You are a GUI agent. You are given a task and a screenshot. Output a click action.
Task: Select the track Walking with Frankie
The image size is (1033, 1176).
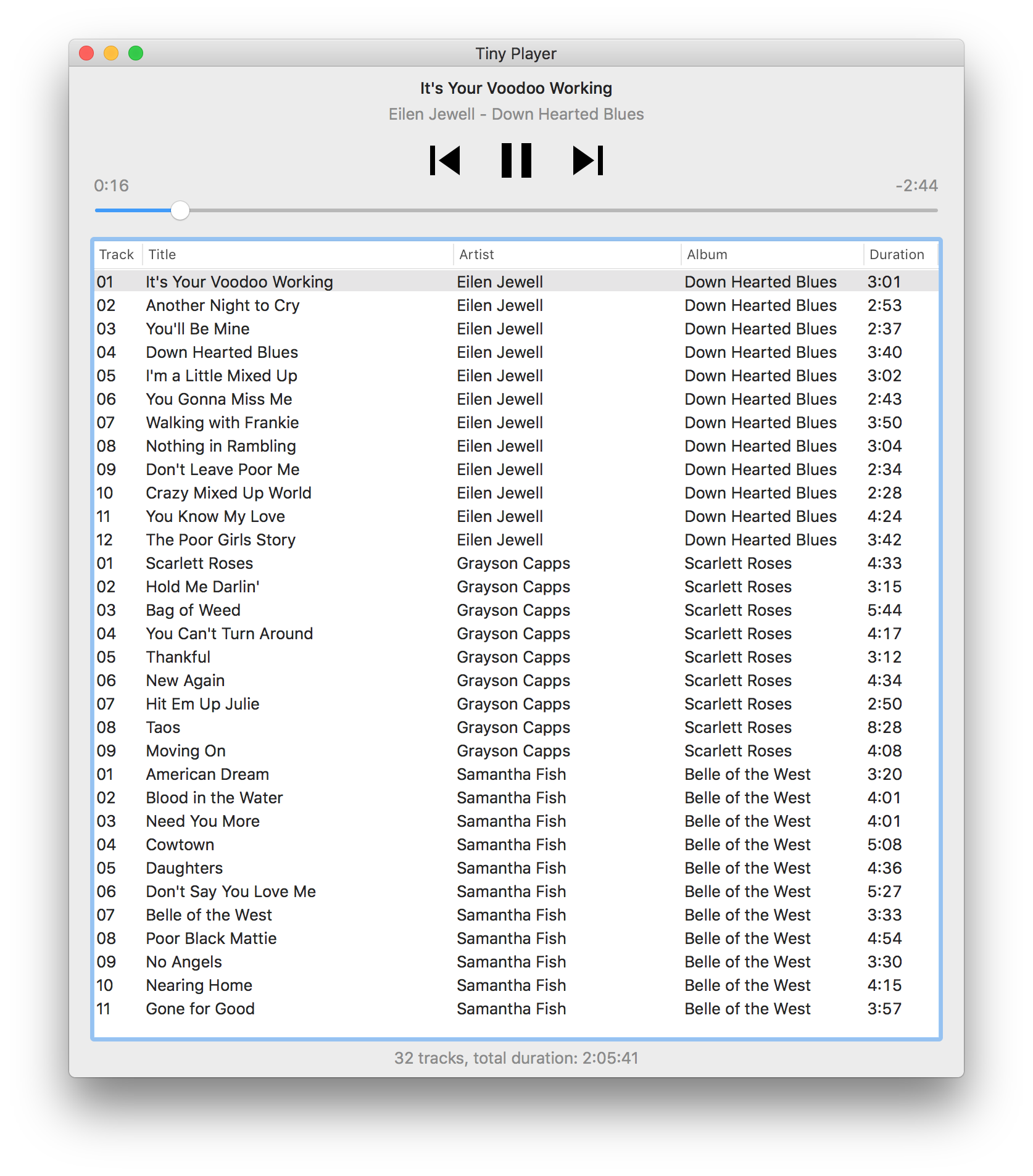pos(222,423)
